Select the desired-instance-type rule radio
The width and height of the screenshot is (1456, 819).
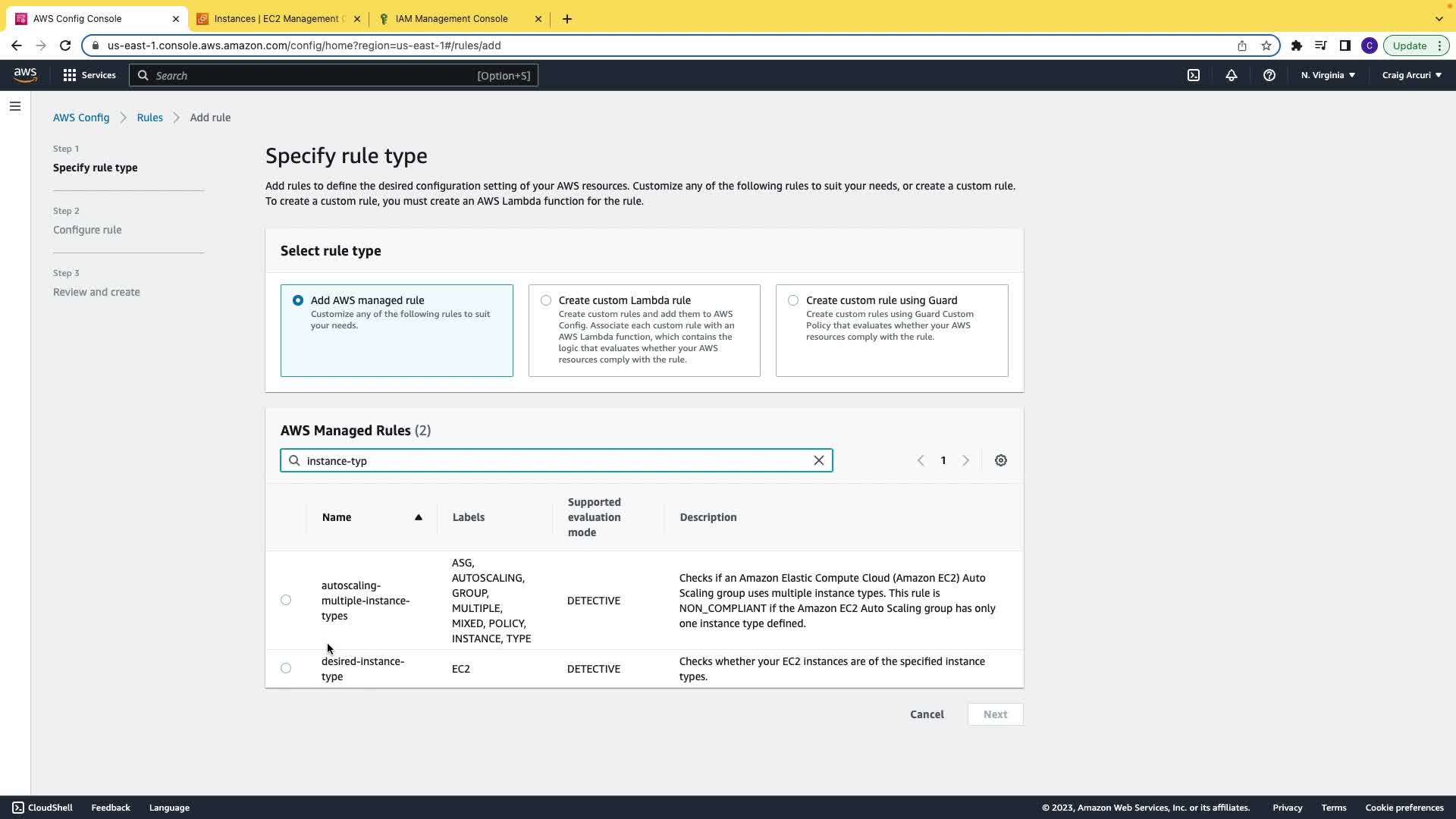click(x=286, y=668)
